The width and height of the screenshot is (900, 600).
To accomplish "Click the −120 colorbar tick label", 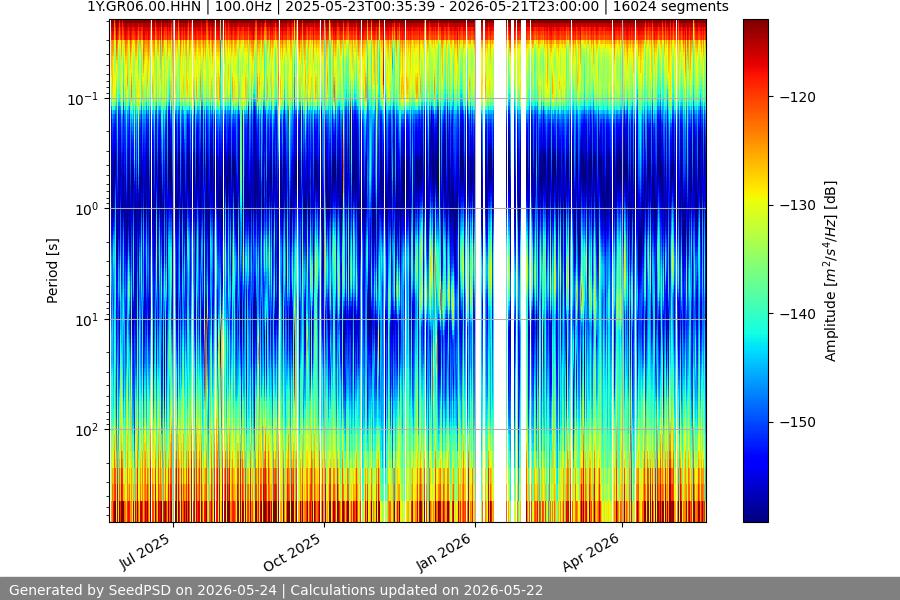I will [x=798, y=97].
